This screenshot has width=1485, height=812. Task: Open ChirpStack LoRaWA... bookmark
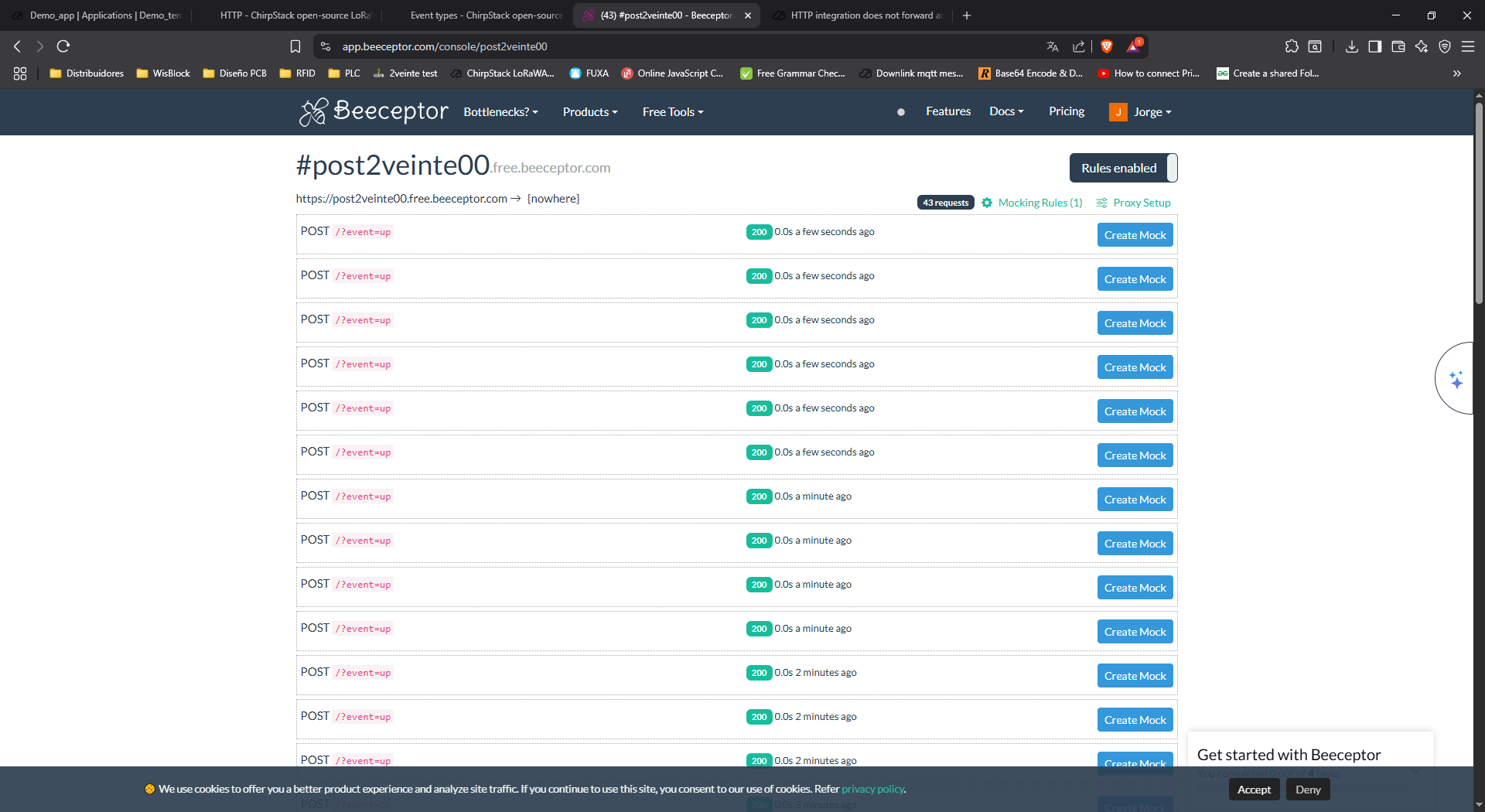coord(503,73)
